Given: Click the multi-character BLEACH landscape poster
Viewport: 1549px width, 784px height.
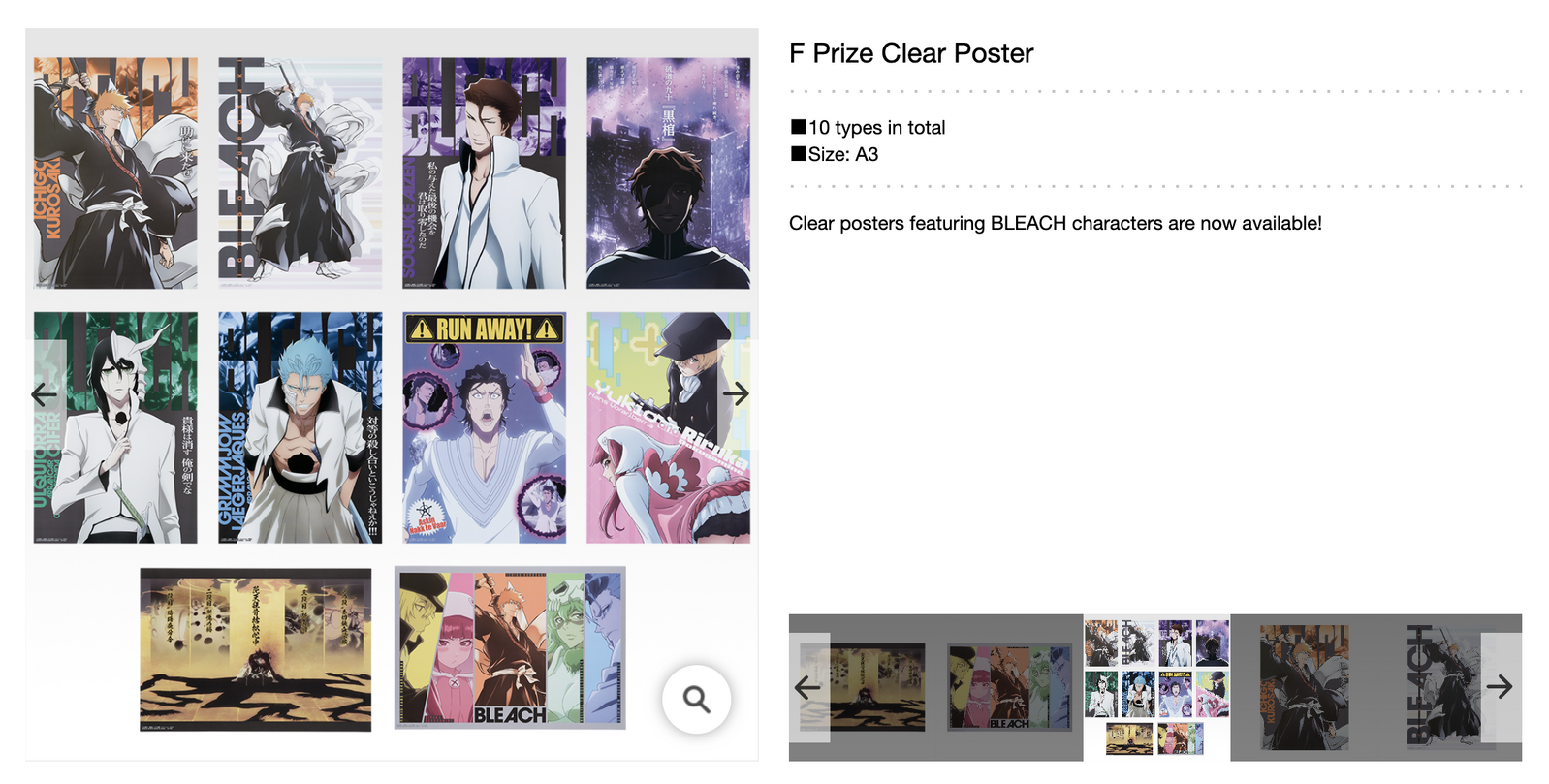Looking at the screenshot, I should click(510, 647).
